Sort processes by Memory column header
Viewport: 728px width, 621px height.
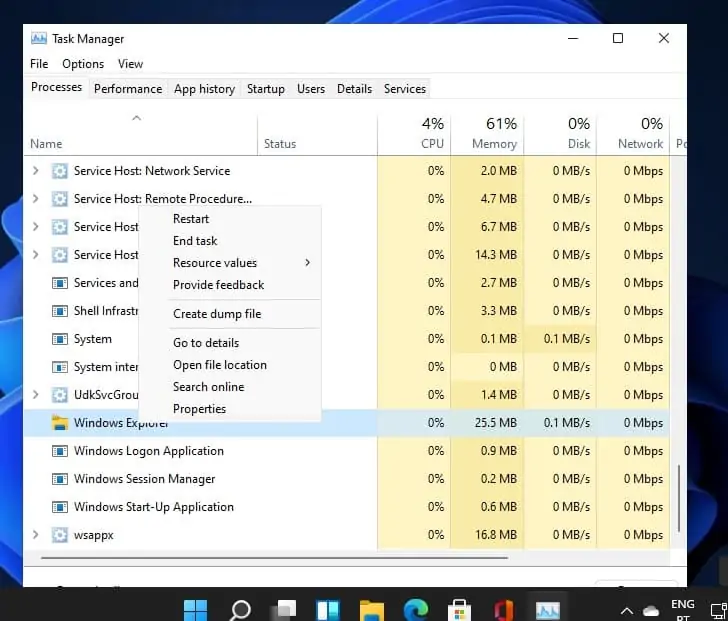[x=494, y=134]
